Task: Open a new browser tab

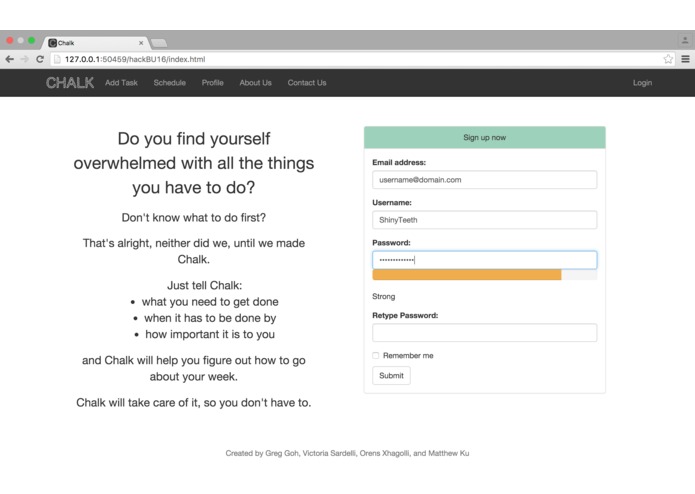Action: tap(159, 43)
